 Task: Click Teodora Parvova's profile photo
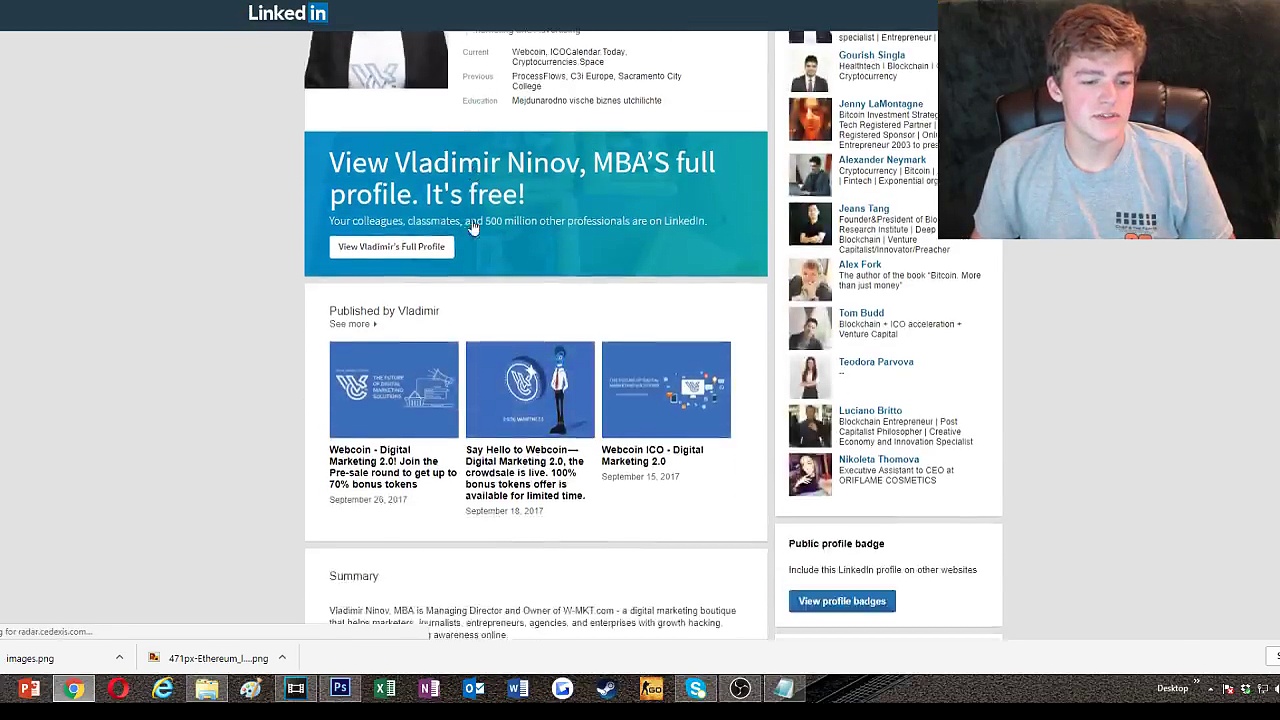click(810, 377)
